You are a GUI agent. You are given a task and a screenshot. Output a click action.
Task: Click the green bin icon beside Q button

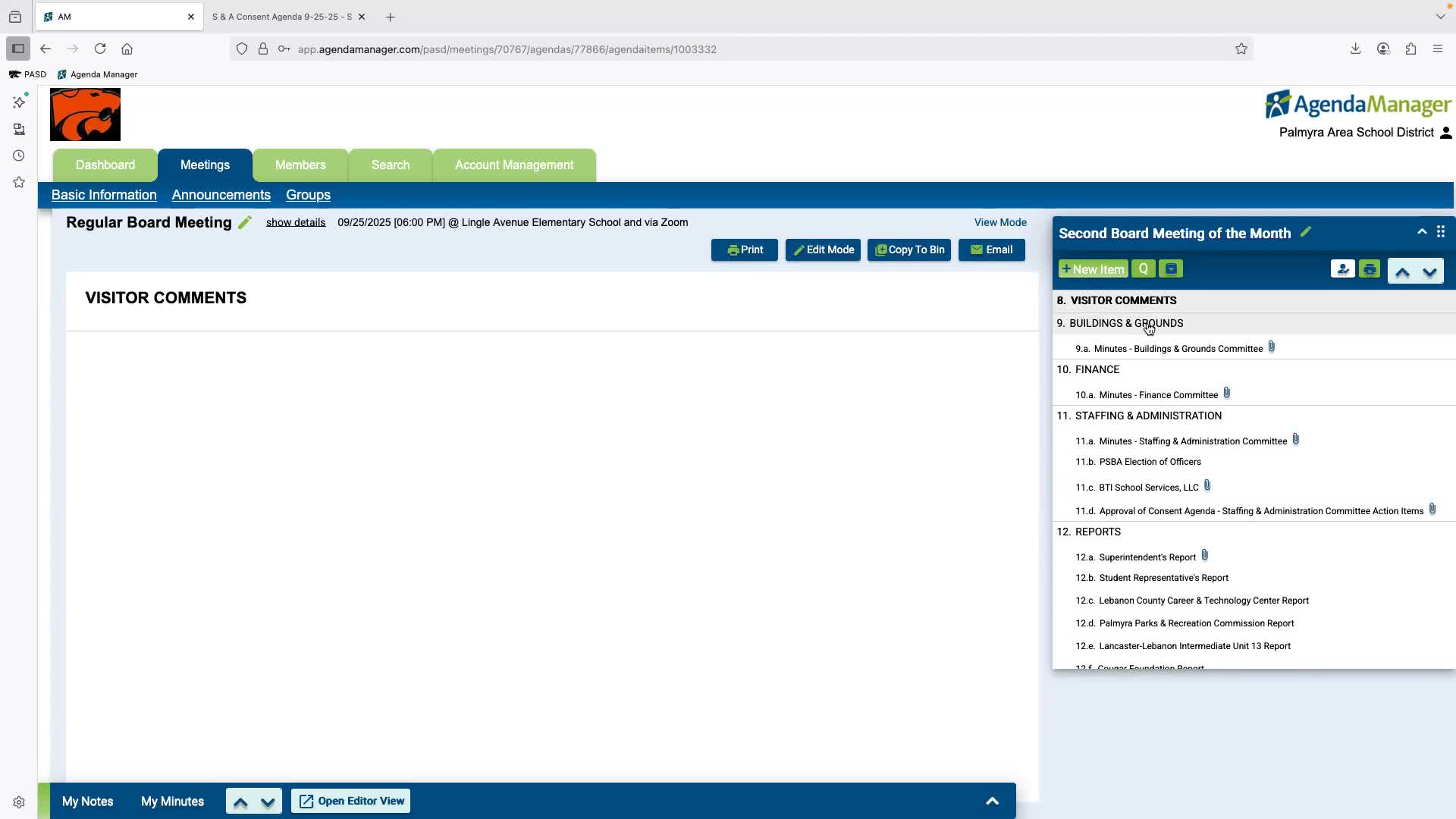(1171, 269)
